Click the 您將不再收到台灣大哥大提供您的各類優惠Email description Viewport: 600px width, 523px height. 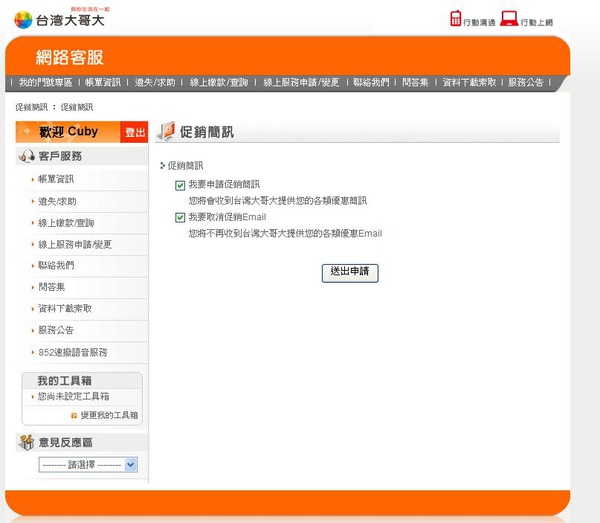[285, 233]
